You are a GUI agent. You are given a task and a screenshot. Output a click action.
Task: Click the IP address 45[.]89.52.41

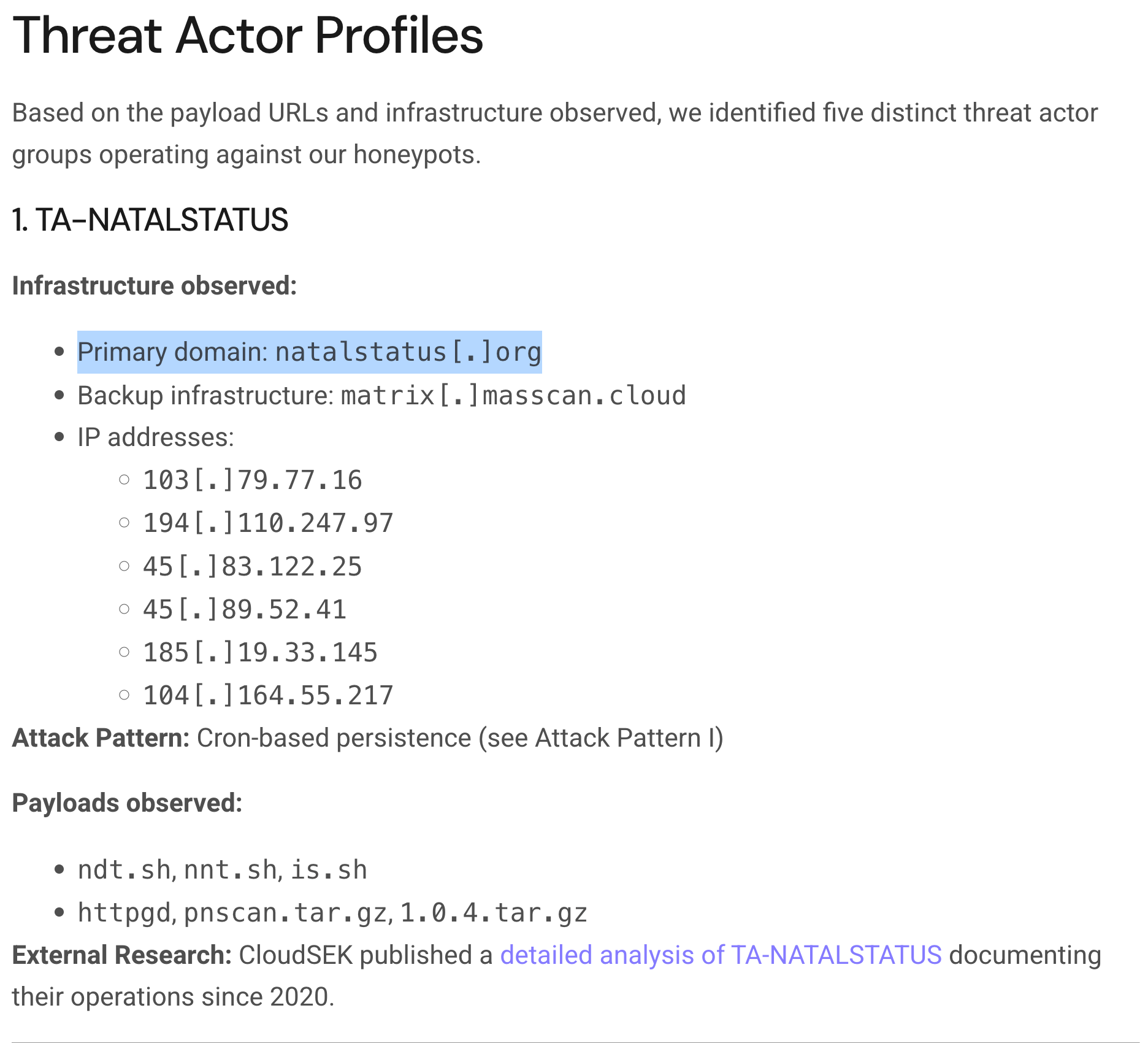(x=245, y=609)
